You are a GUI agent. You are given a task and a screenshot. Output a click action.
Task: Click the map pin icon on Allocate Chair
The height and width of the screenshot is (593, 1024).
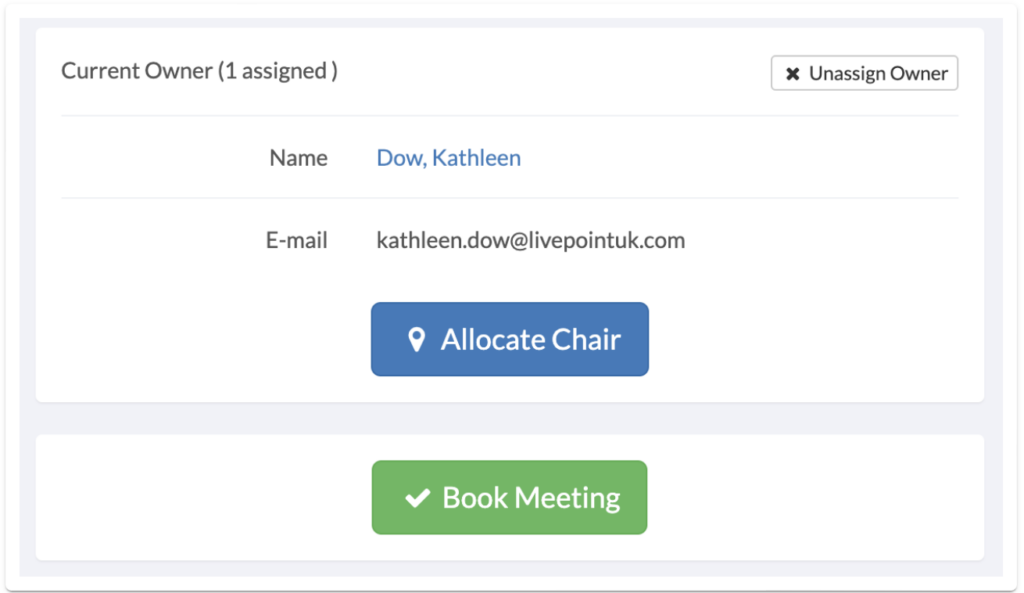pyautogui.click(x=416, y=340)
